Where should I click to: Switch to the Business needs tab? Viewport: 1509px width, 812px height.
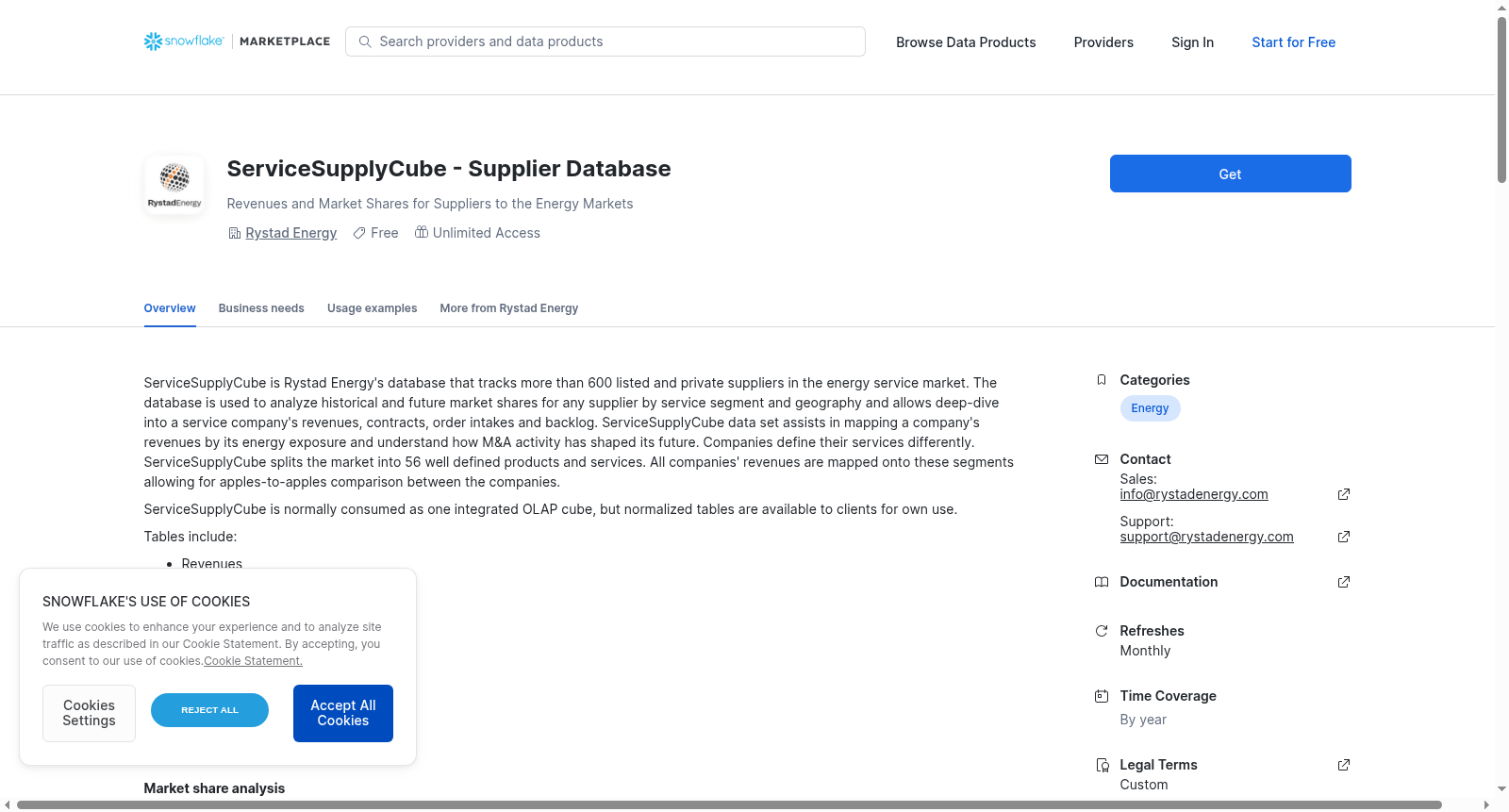point(261,308)
